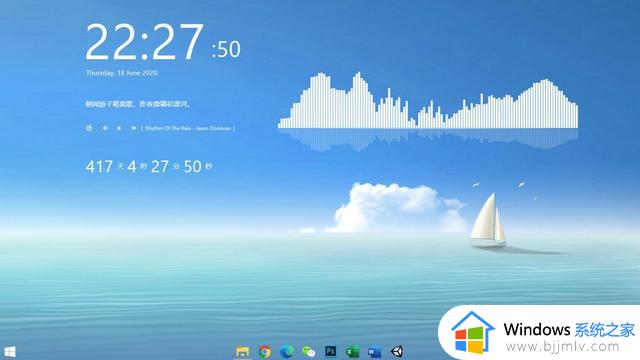This screenshot has width=640, height=360.
Task: Click the round music player icon
Action: [89, 128]
